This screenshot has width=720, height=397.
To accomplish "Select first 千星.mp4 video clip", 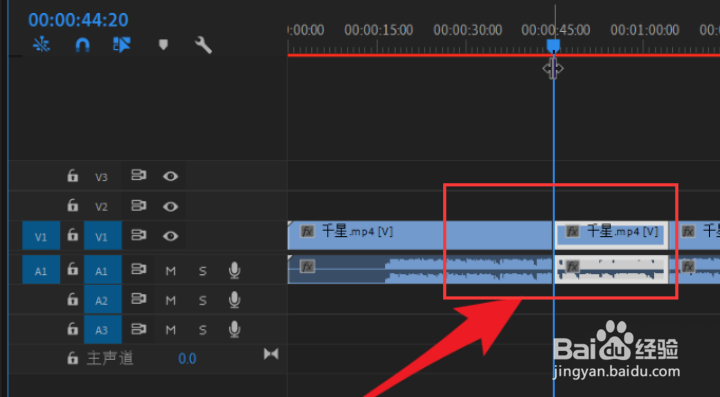I will click(420, 235).
